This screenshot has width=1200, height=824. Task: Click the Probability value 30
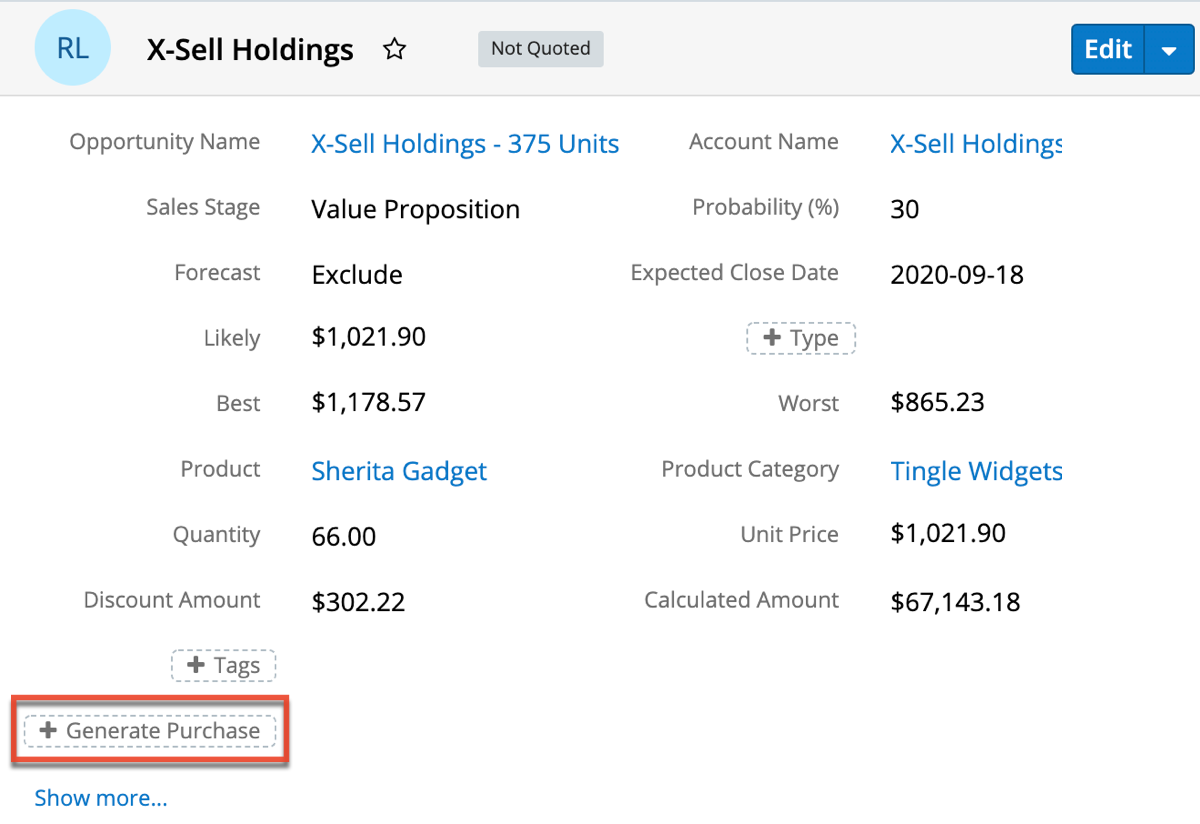point(904,210)
